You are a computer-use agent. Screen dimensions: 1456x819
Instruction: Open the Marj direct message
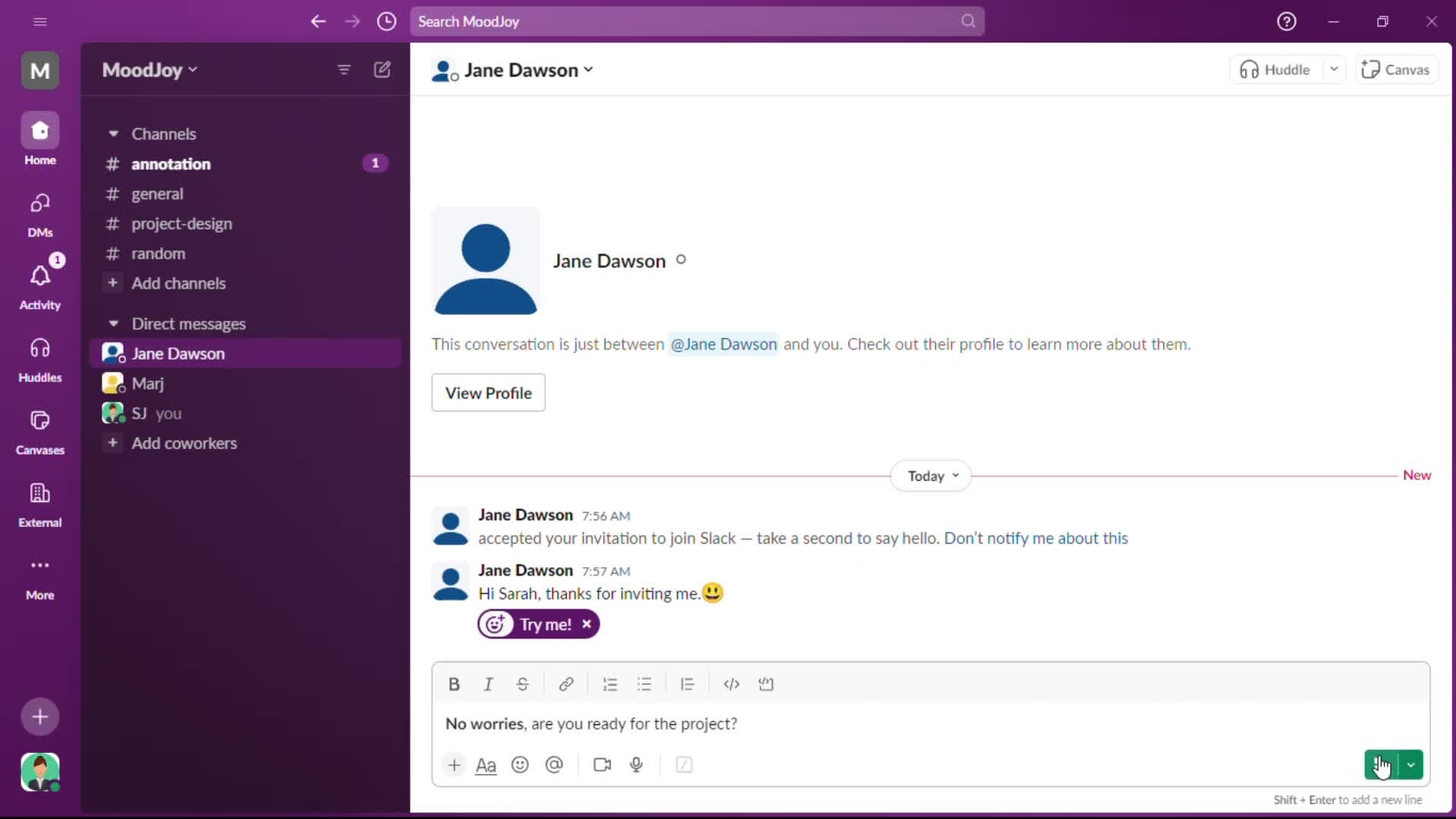click(x=246, y=383)
